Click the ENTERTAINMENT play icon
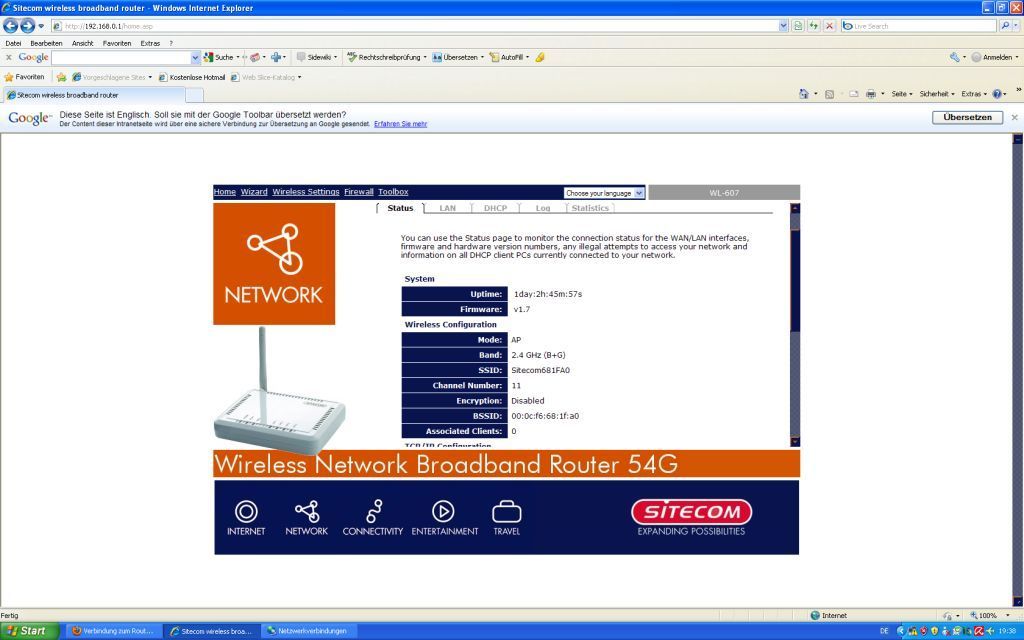 click(445, 519)
